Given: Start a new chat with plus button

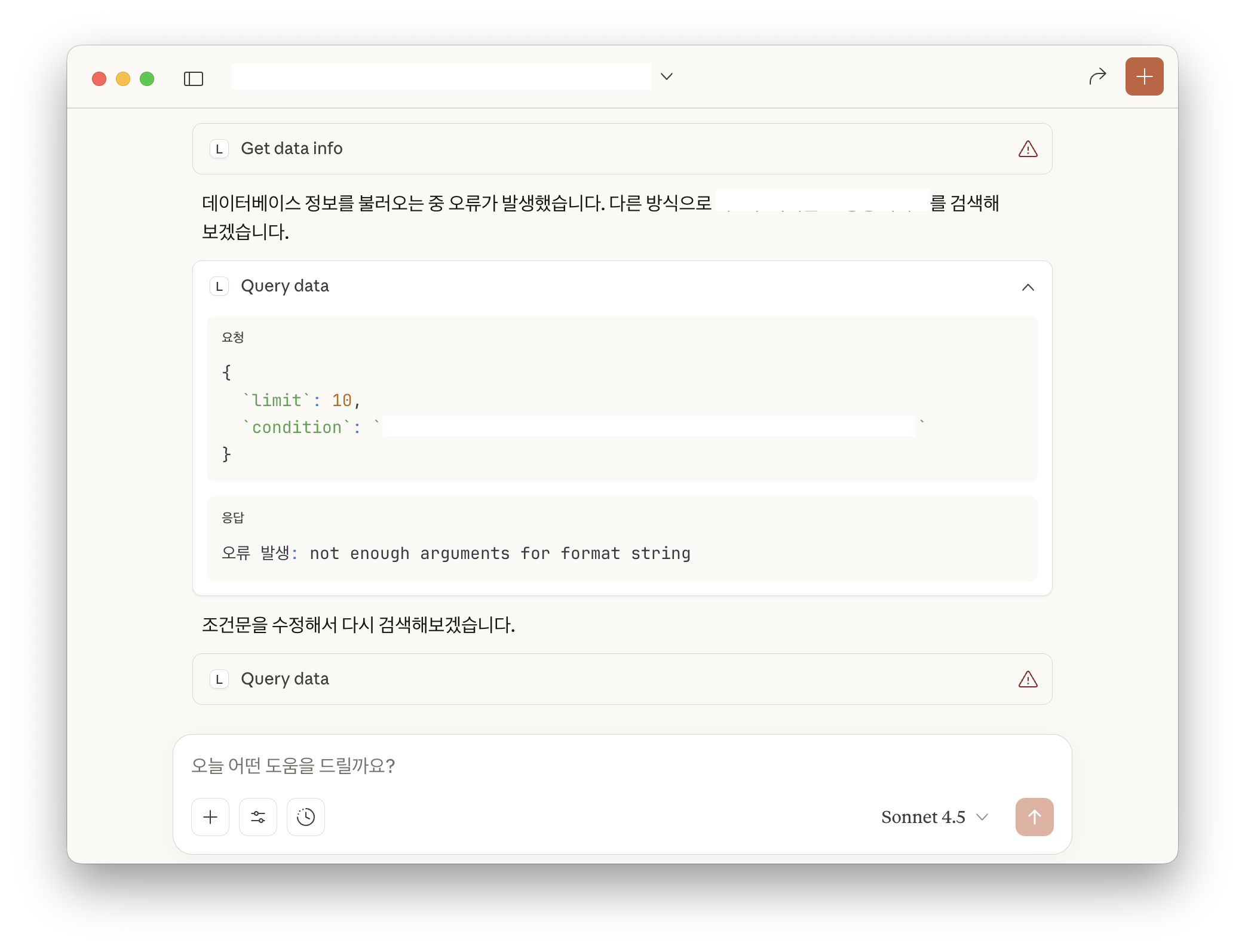Looking at the screenshot, I should click(x=1143, y=76).
